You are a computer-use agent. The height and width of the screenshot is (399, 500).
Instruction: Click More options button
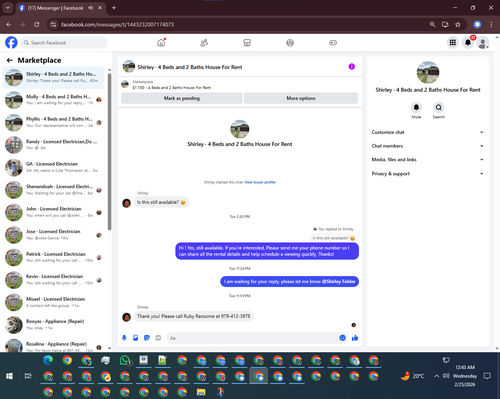click(301, 98)
